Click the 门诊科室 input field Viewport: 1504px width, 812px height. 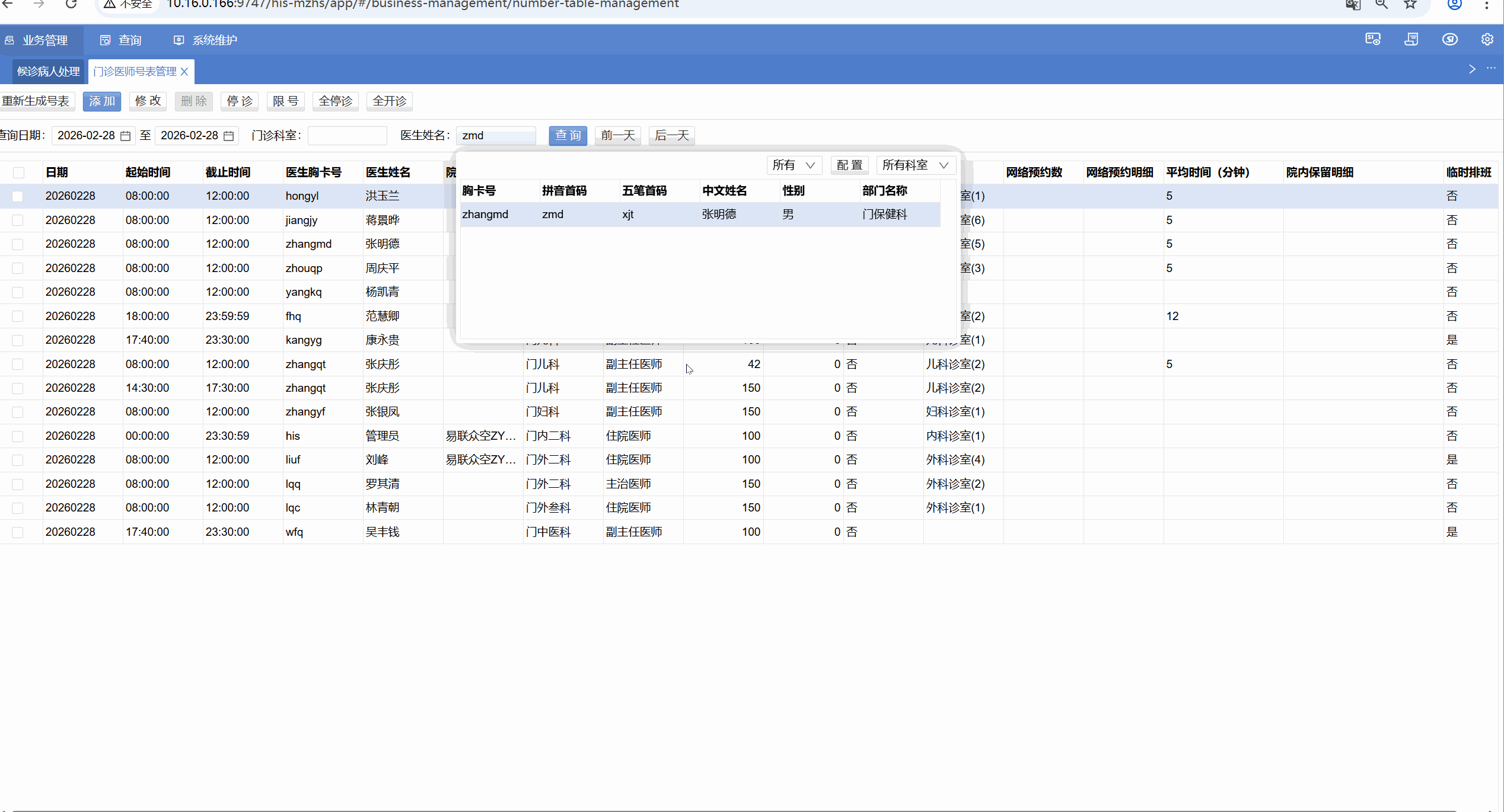pos(348,136)
